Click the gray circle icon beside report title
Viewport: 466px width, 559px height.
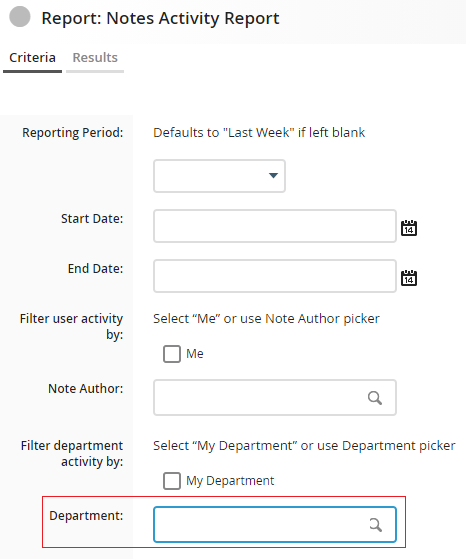pyautogui.click(x=20, y=16)
